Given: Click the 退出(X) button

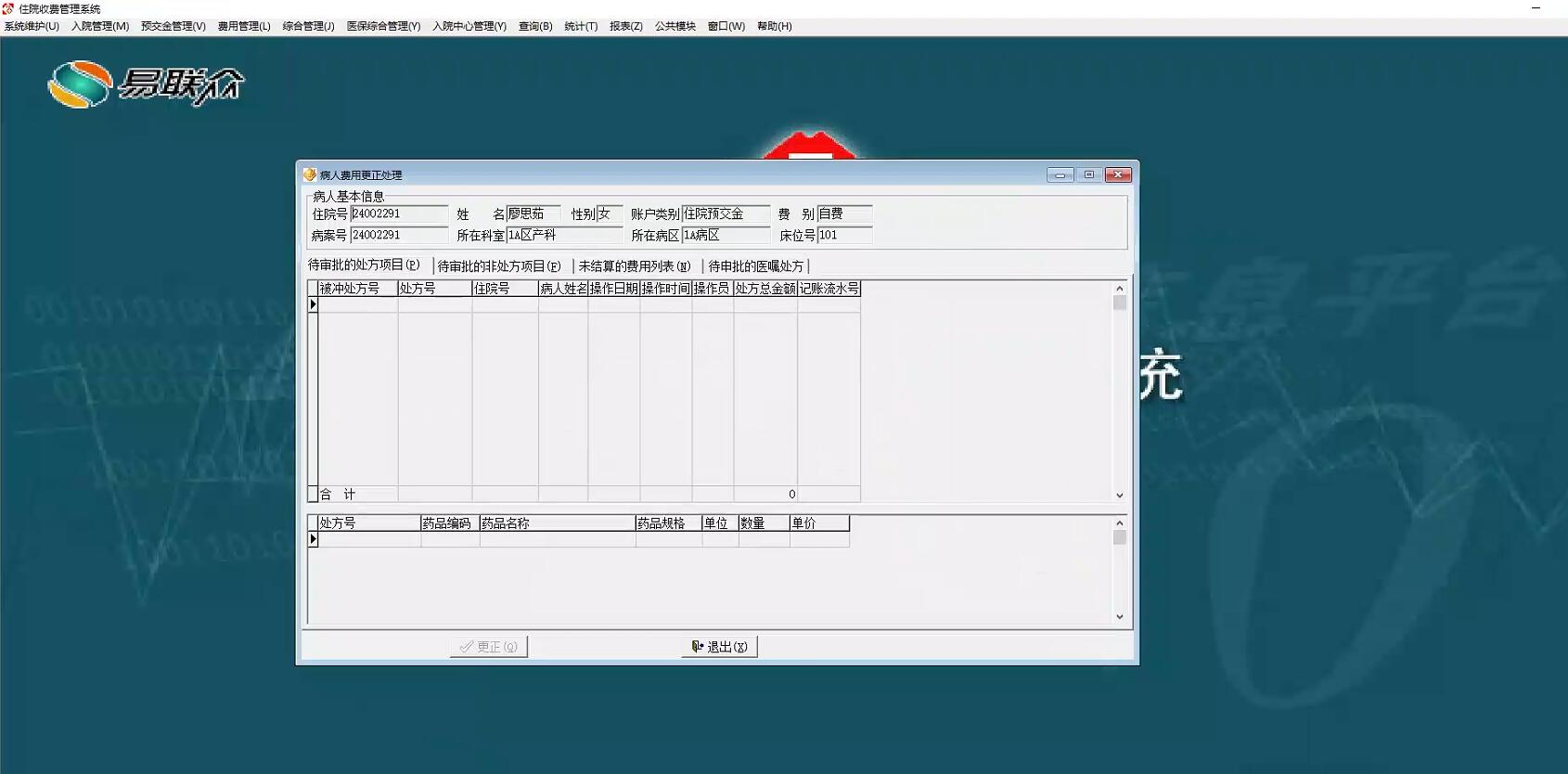Looking at the screenshot, I should click(x=720, y=647).
